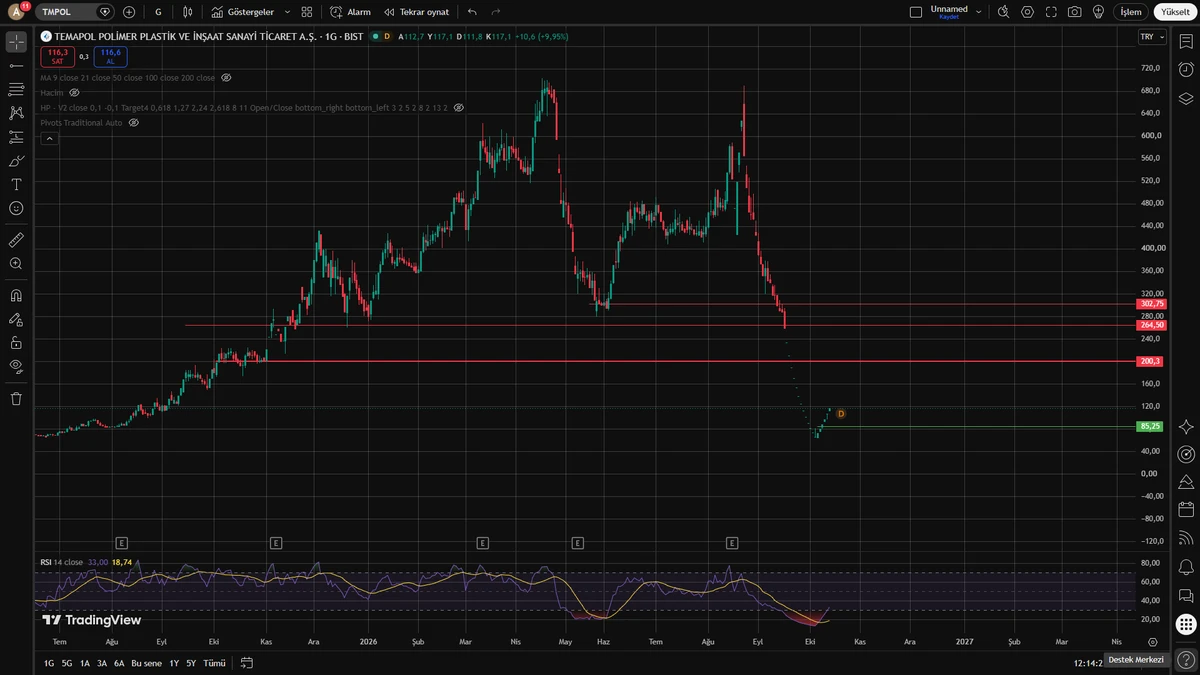This screenshot has height=675, width=1200.
Task: Open chart settings hexagon icon
Action: [1027, 12]
